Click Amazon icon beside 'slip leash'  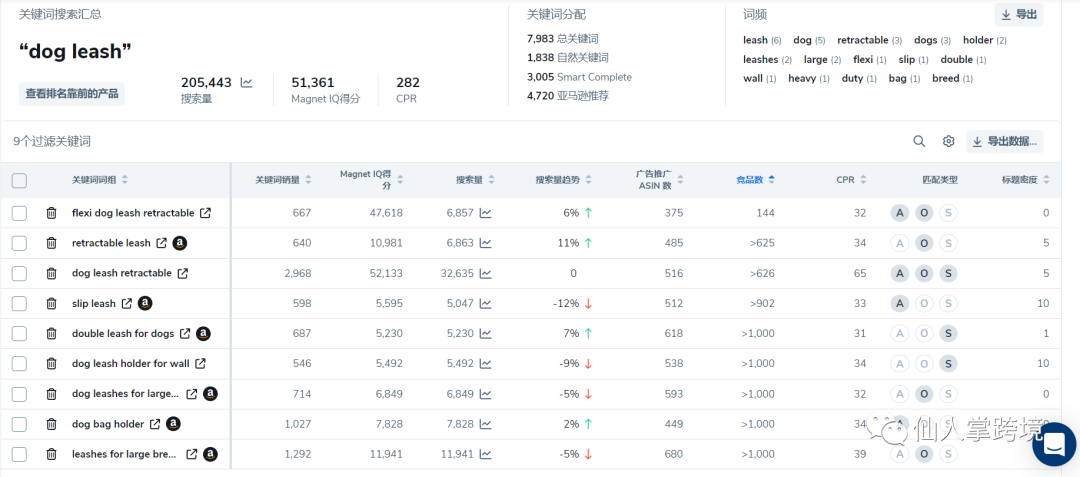tap(145, 303)
